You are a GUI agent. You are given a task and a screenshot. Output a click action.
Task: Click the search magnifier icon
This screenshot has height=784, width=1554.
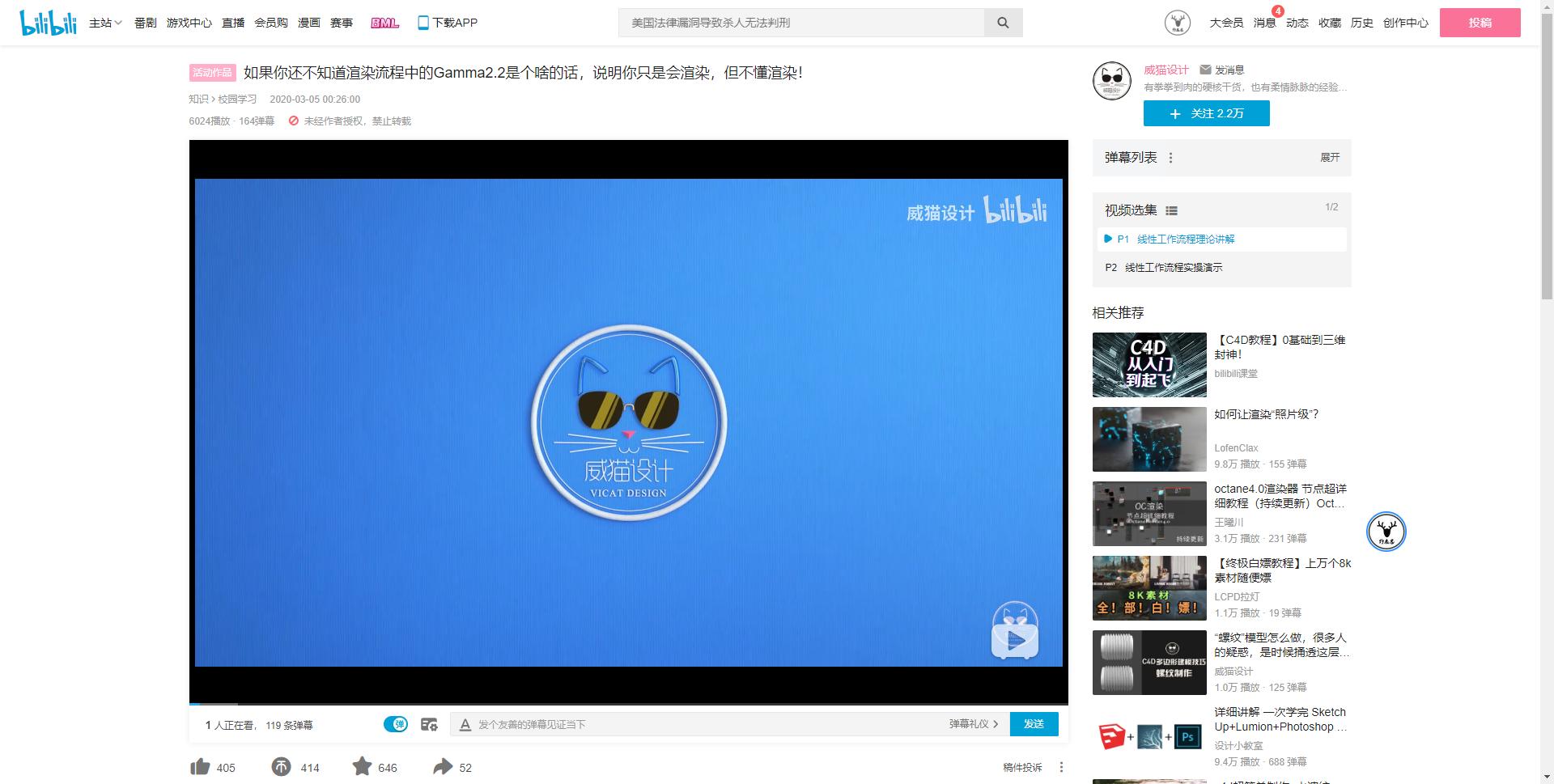pos(1003,23)
